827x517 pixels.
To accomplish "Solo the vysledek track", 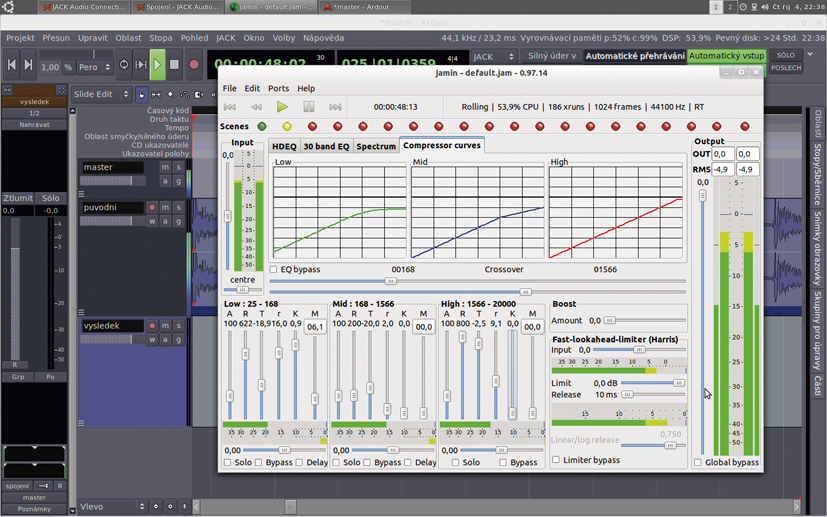I will point(178,326).
